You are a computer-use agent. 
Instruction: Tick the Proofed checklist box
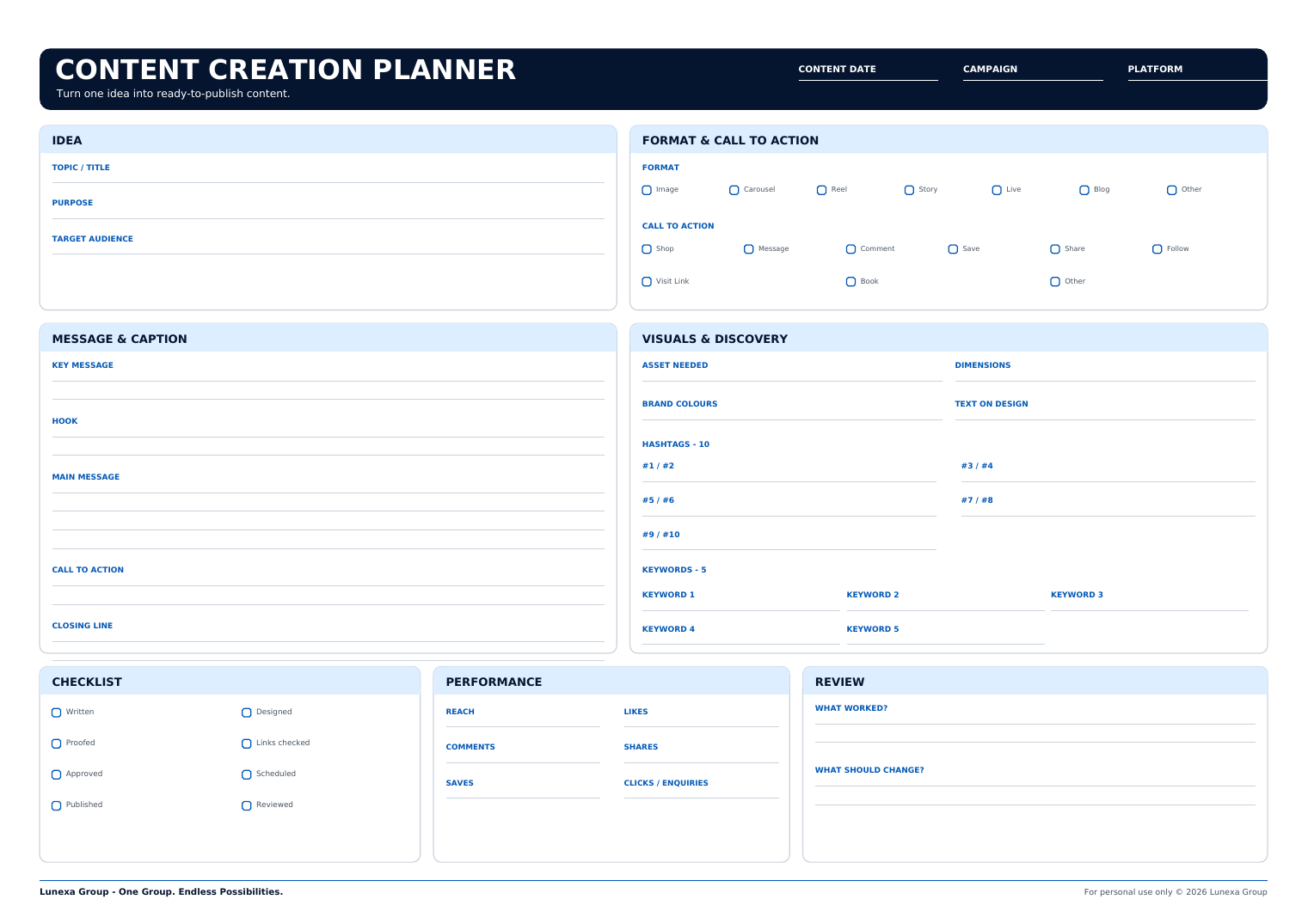tap(57, 743)
